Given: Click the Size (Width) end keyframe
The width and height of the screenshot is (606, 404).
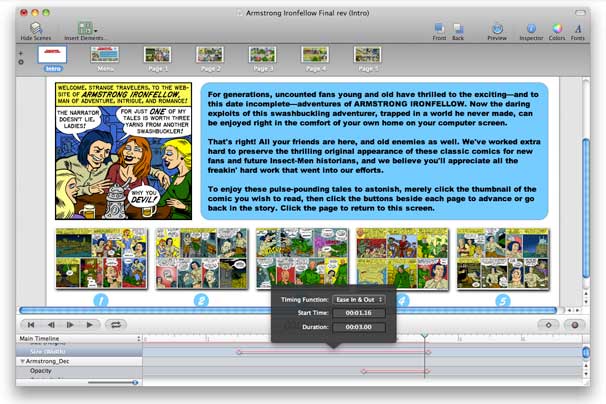Looking at the screenshot, I should pyautogui.click(x=428, y=352).
